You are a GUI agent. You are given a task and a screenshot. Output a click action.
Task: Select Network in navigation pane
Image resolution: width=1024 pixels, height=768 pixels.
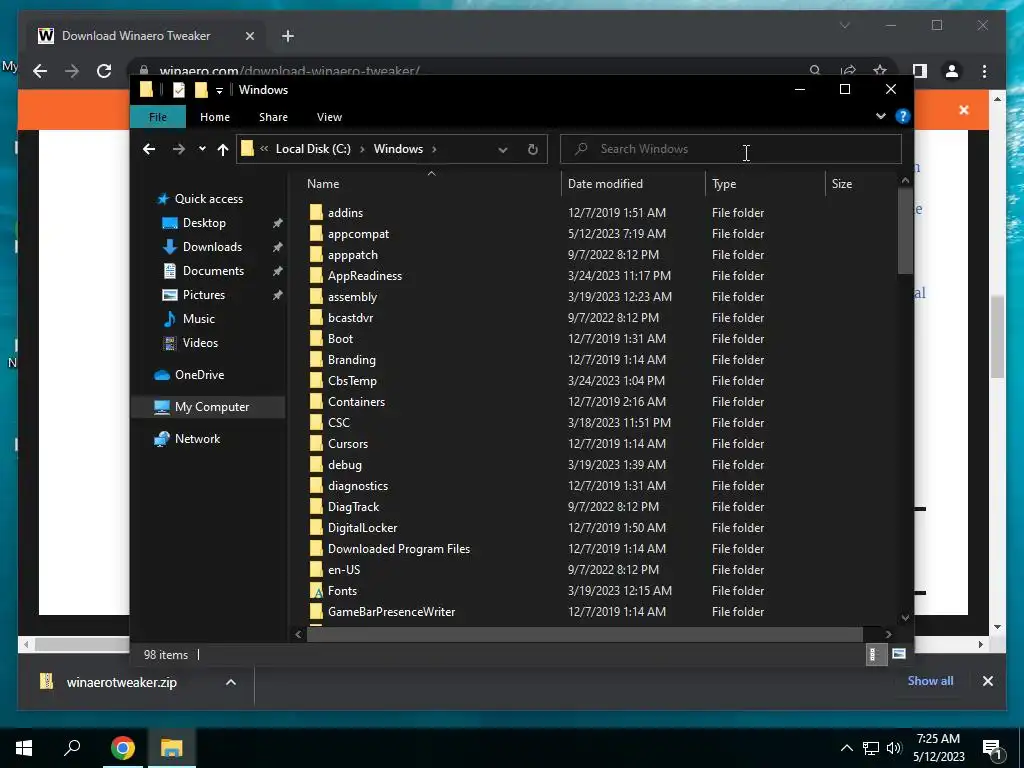(x=197, y=439)
